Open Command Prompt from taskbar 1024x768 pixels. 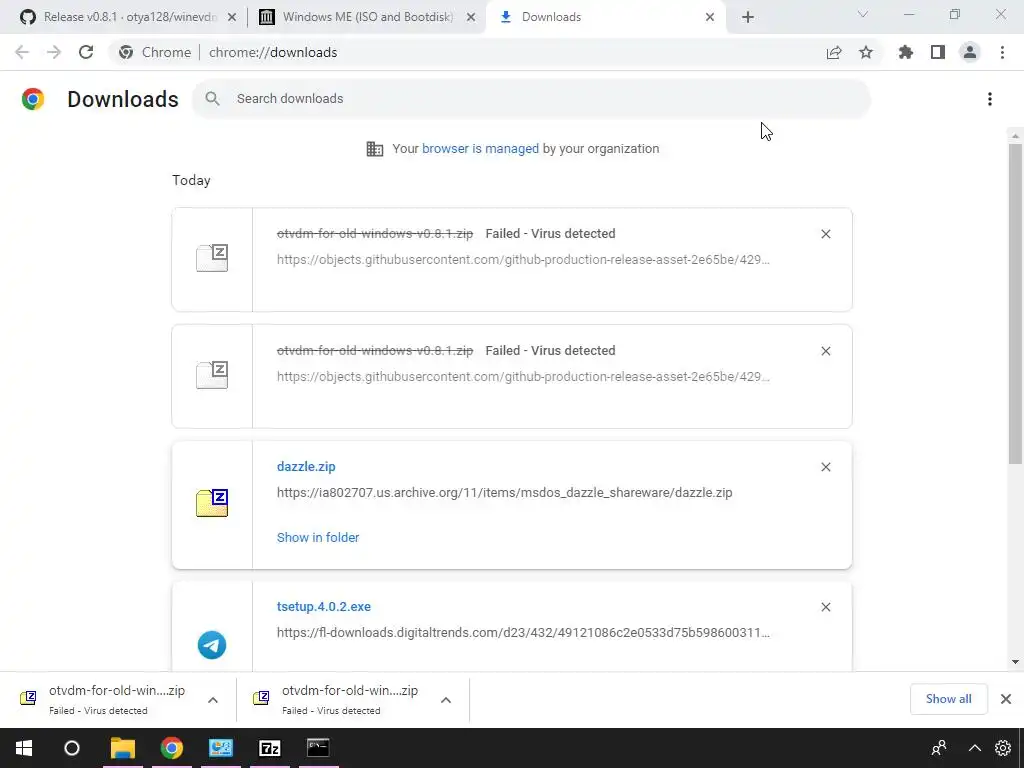(x=318, y=748)
